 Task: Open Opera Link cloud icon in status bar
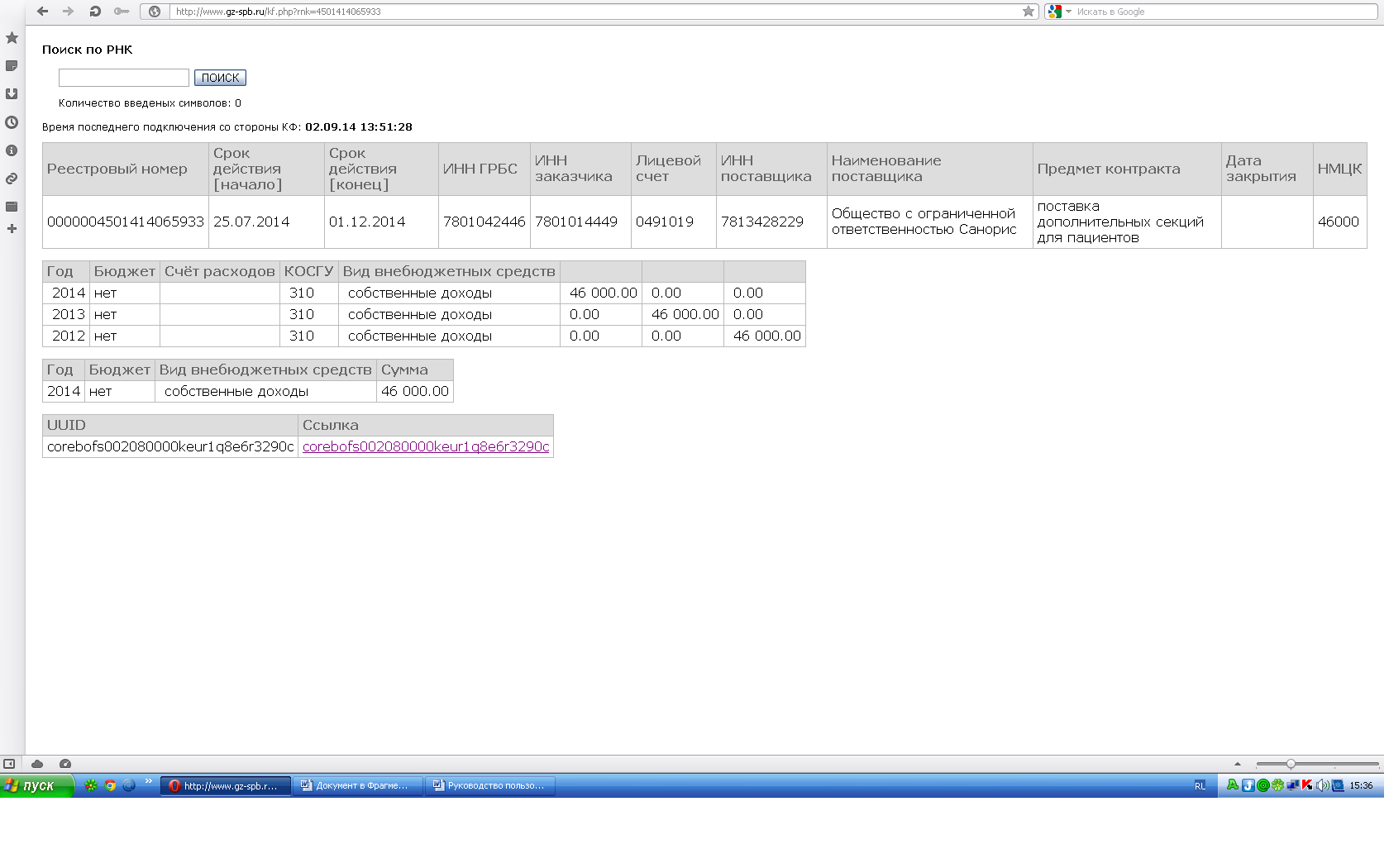37,764
